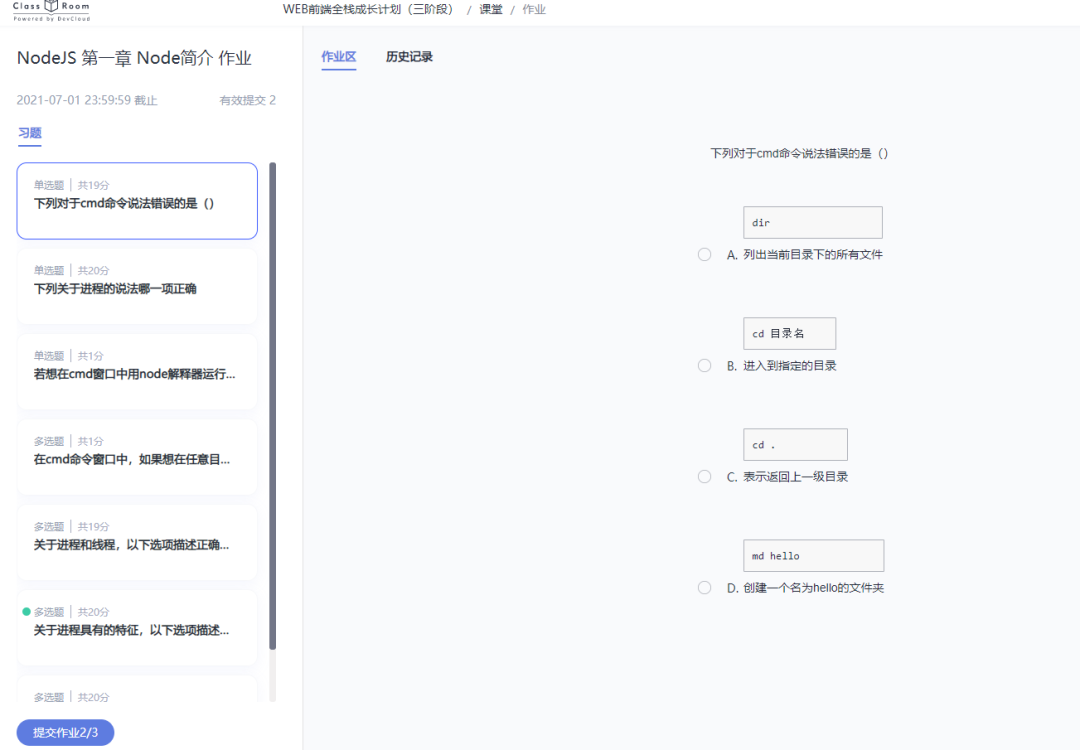Viewport: 1080px width, 750px height.
Task: Click the 提交作业2/3 submit button
Action: [x=65, y=732]
